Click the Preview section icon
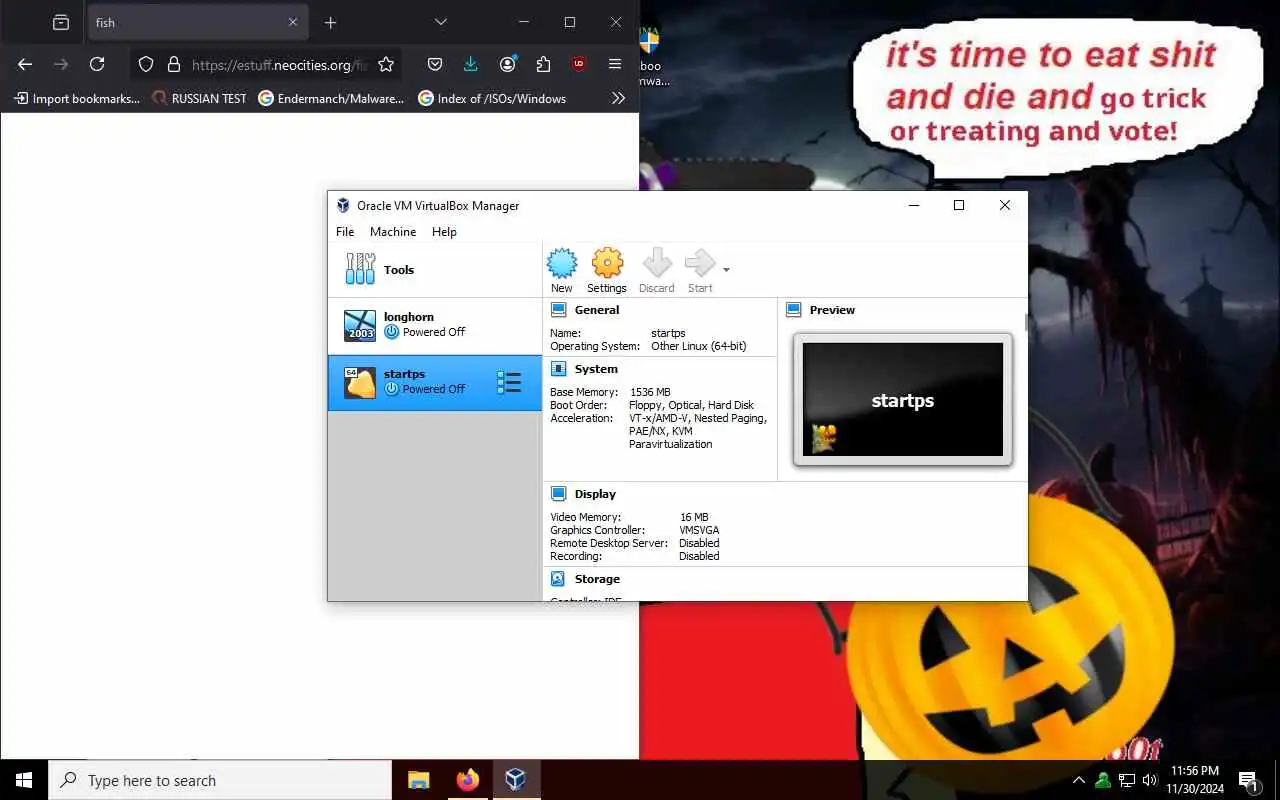This screenshot has width=1280, height=800. point(794,310)
